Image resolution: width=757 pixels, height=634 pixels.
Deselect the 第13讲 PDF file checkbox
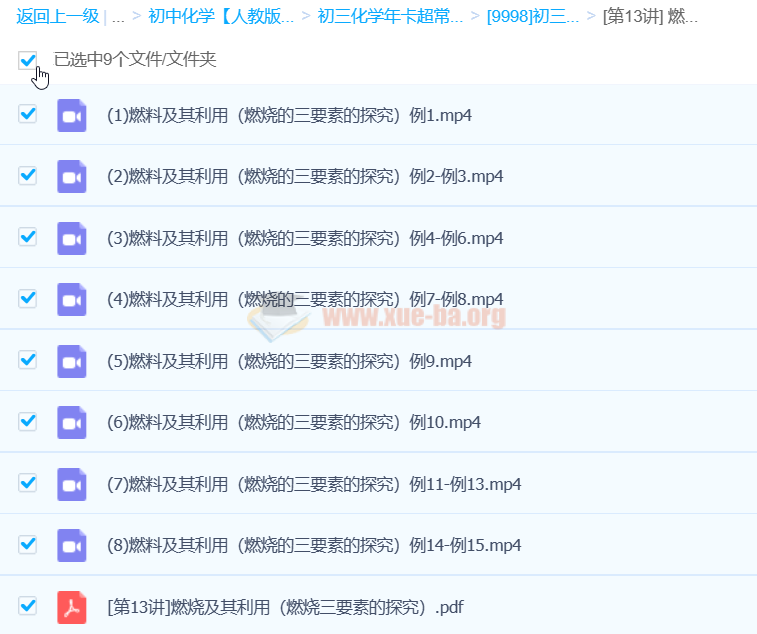click(x=28, y=606)
